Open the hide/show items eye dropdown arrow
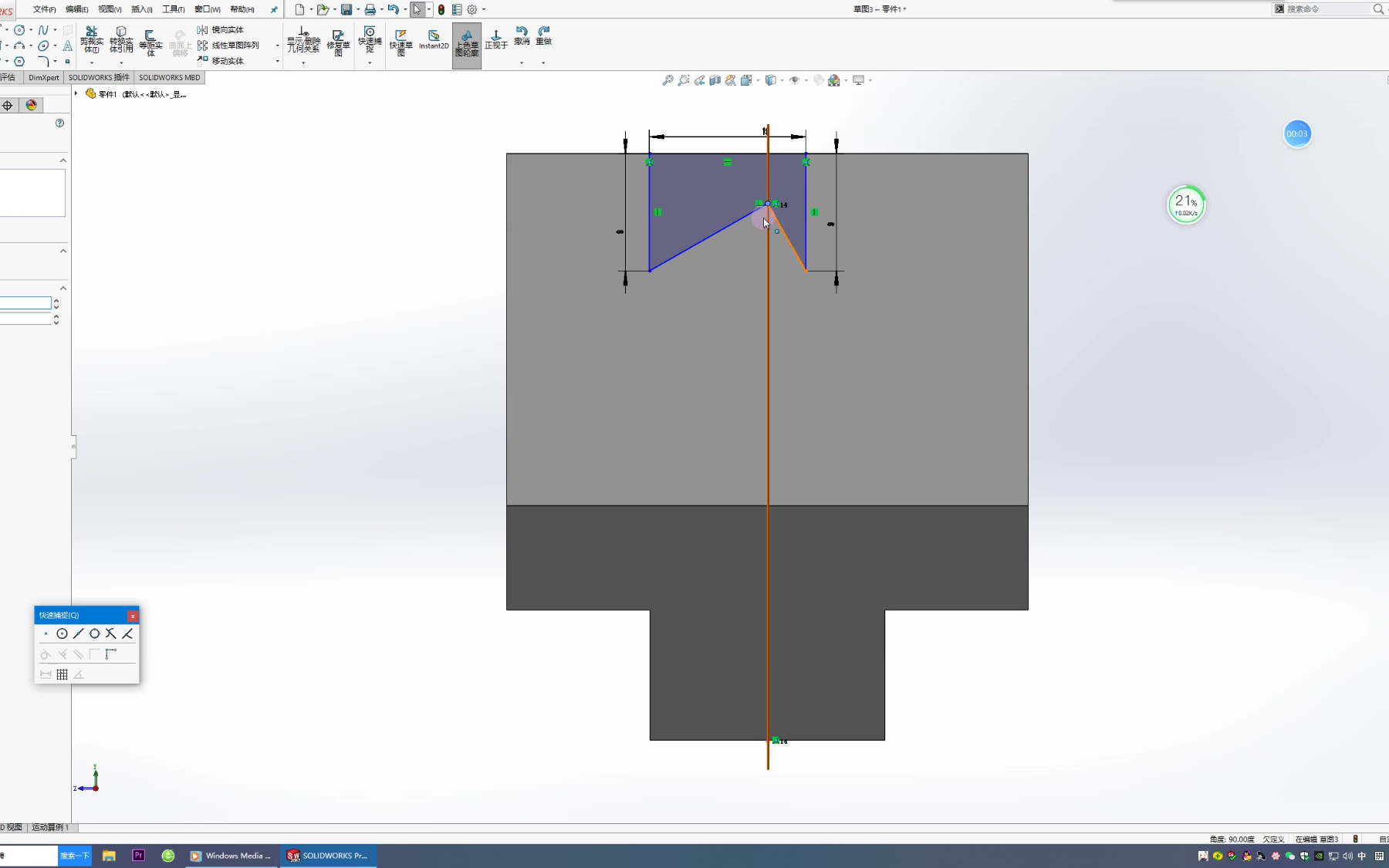The height and width of the screenshot is (868, 1389). click(x=806, y=80)
